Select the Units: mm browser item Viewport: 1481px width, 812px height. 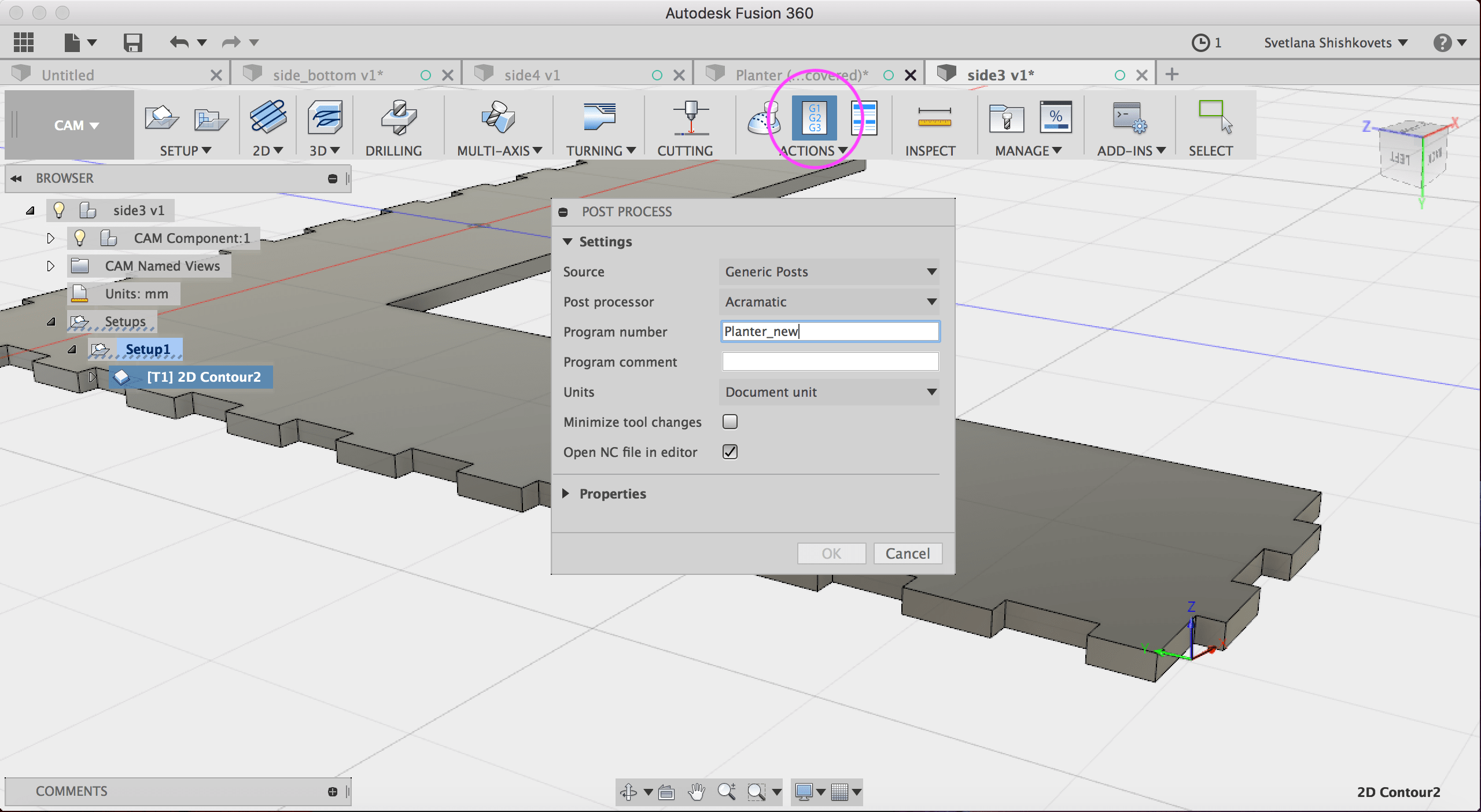(x=124, y=294)
